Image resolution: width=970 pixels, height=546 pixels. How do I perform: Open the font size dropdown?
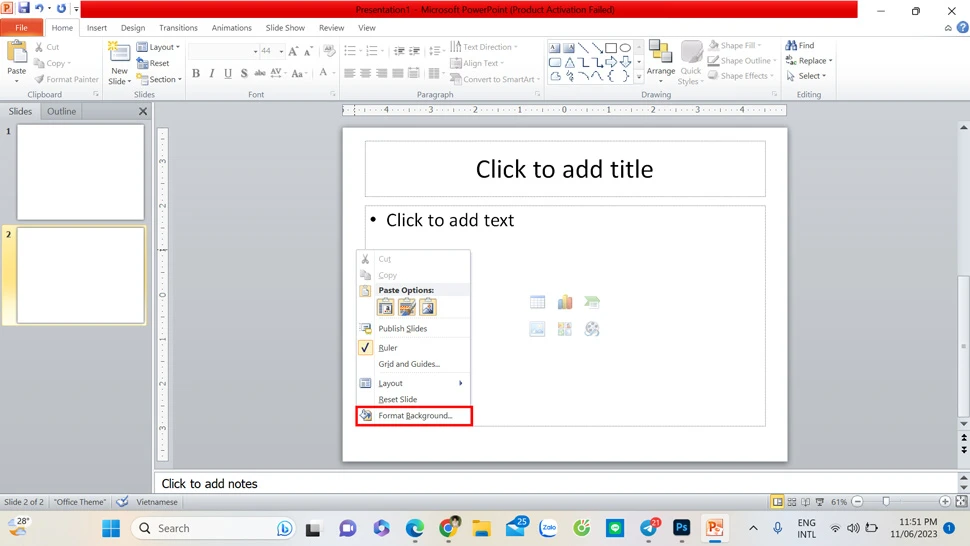pyautogui.click(x=281, y=51)
